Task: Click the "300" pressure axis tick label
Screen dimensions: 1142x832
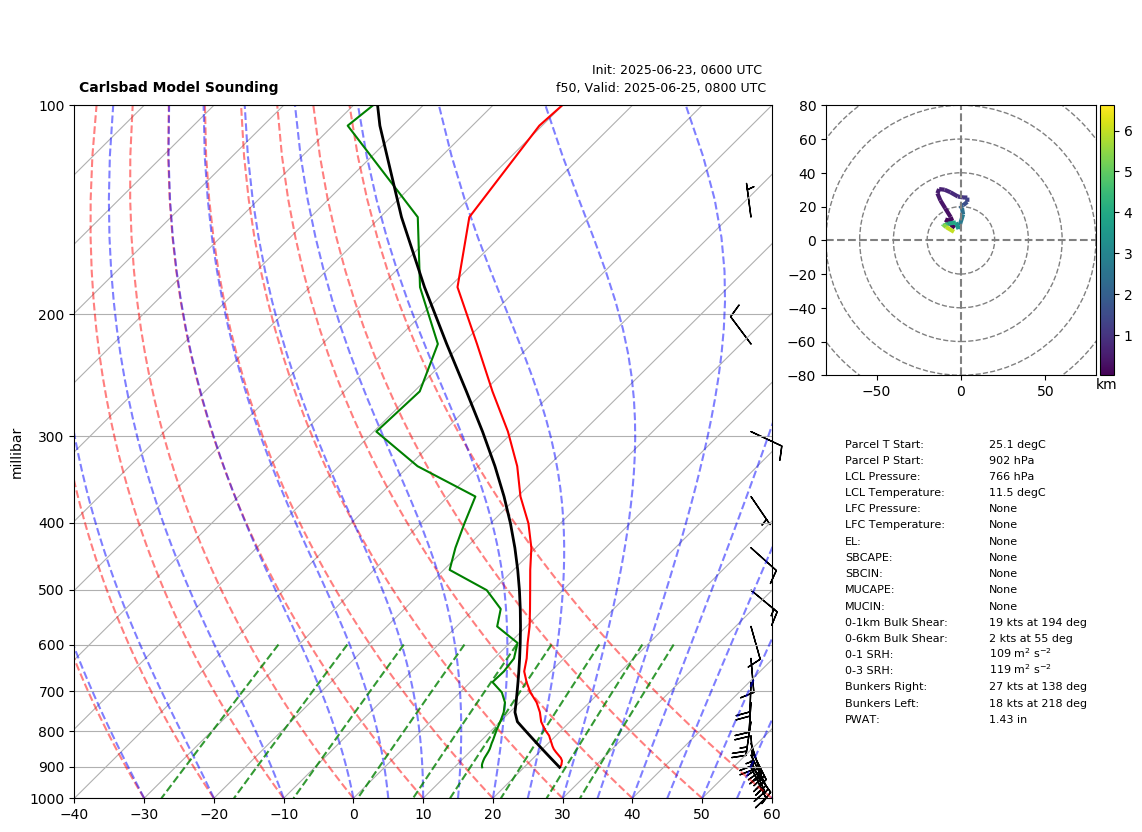Action: [x=53, y=437]
